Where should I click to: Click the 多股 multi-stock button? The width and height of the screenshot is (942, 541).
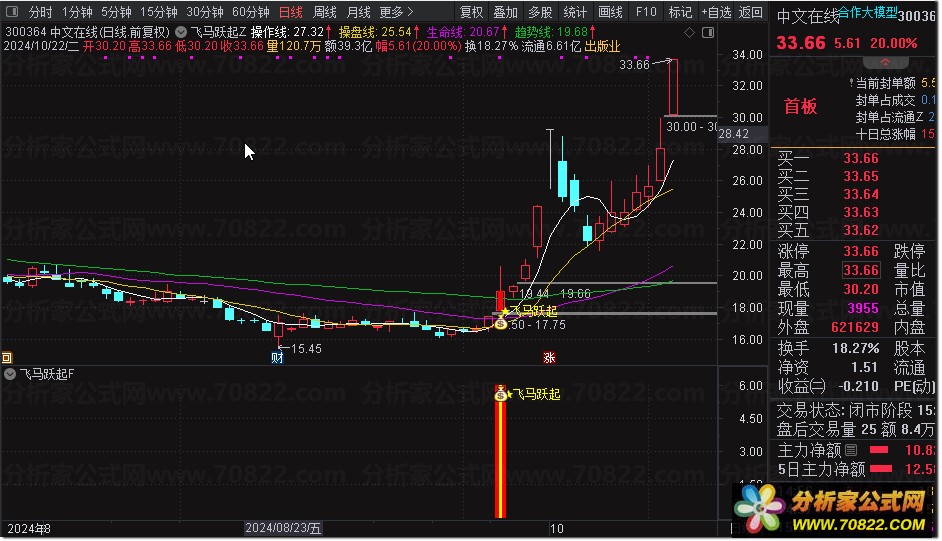click(x=540, y=12)
